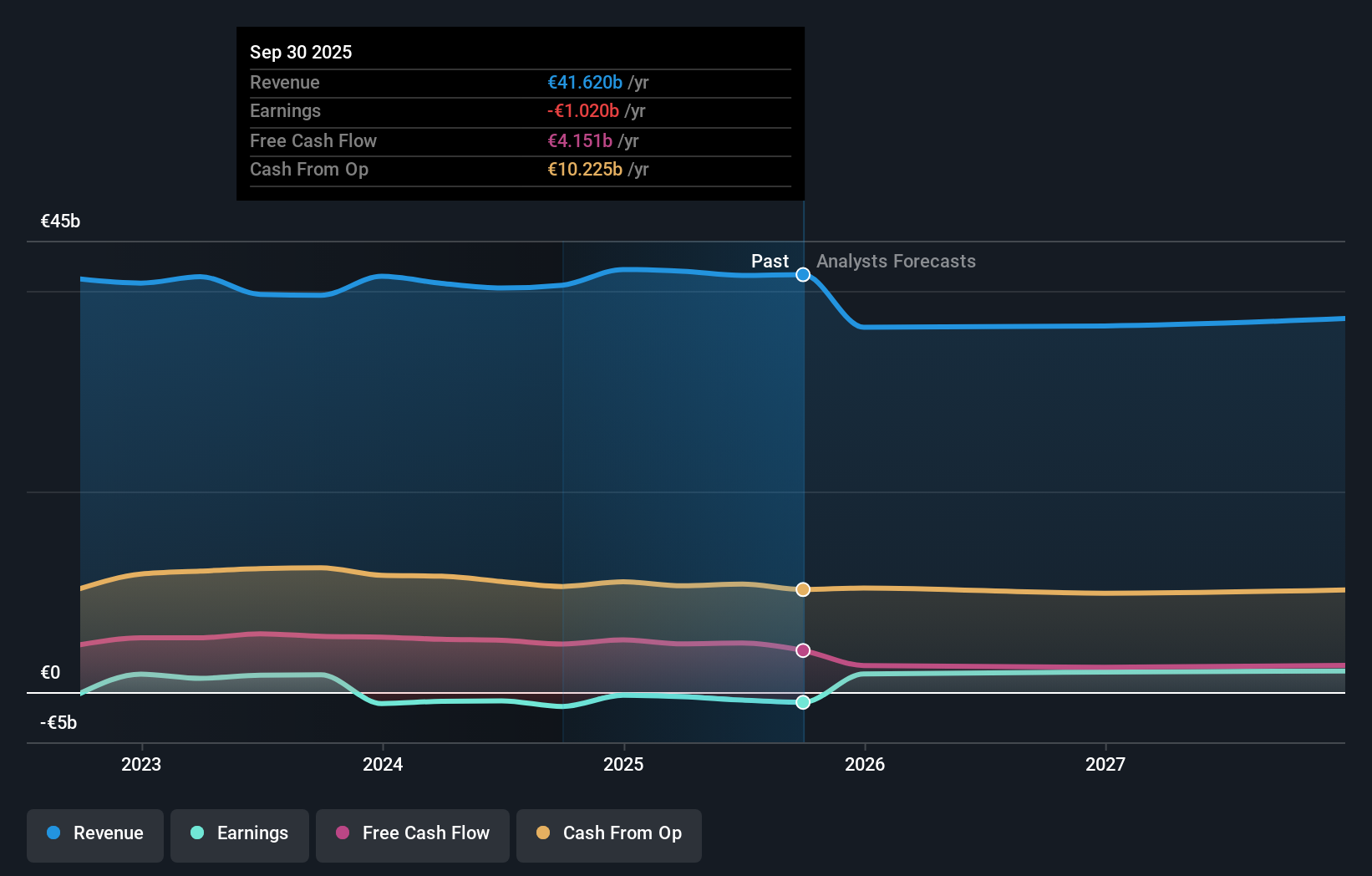Click the 2025 x-axis label
The image size is (1372, 876).
click(x=623, y=764)
